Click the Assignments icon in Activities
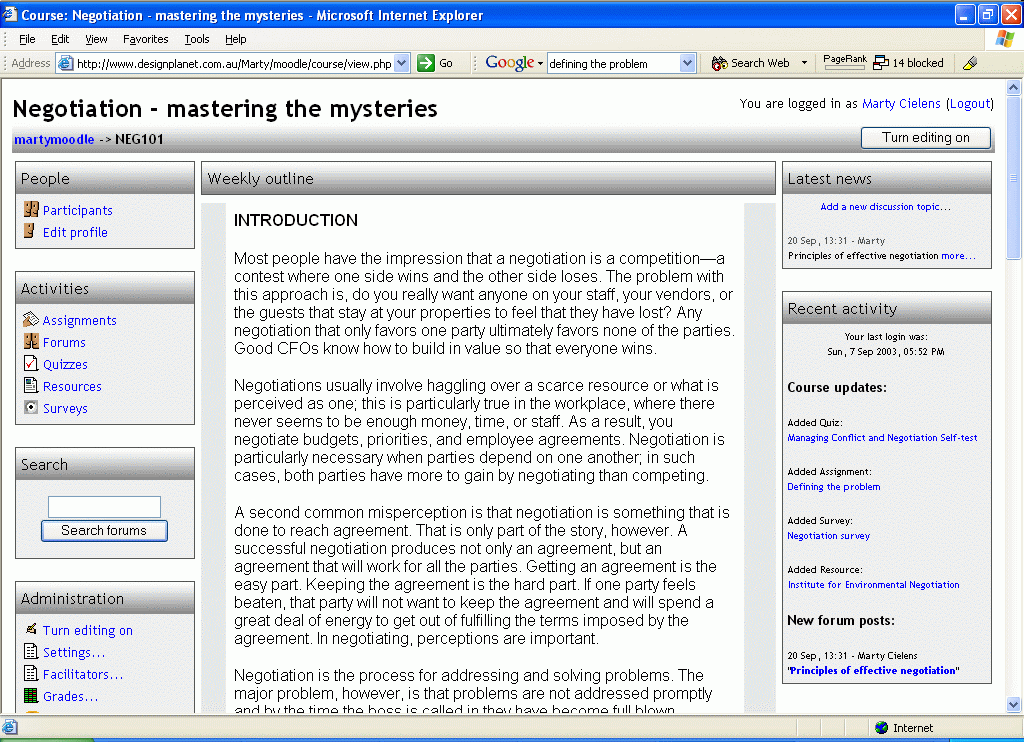The image size is (1024, 742). click(31, 320)
